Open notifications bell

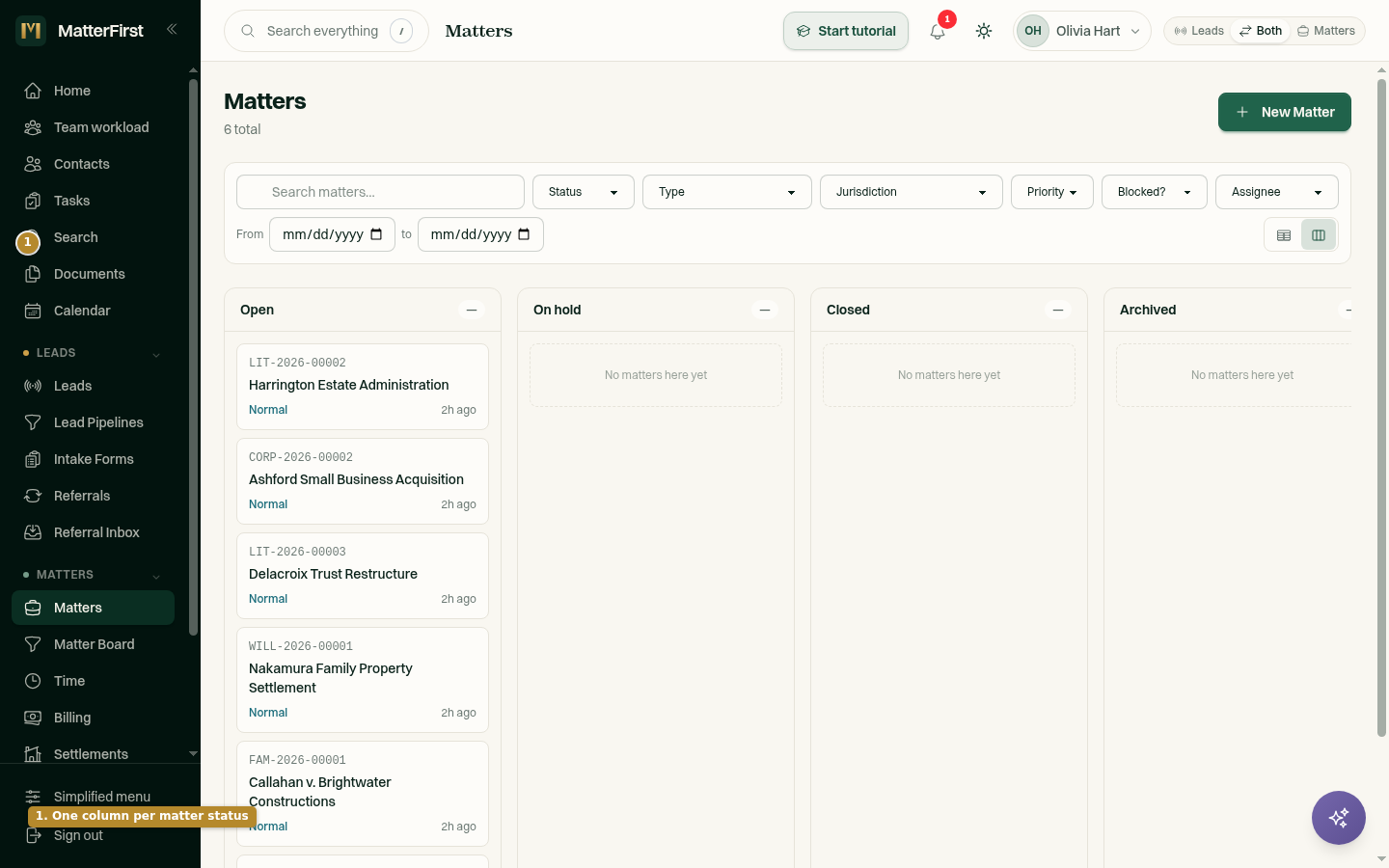click(938, 31)
